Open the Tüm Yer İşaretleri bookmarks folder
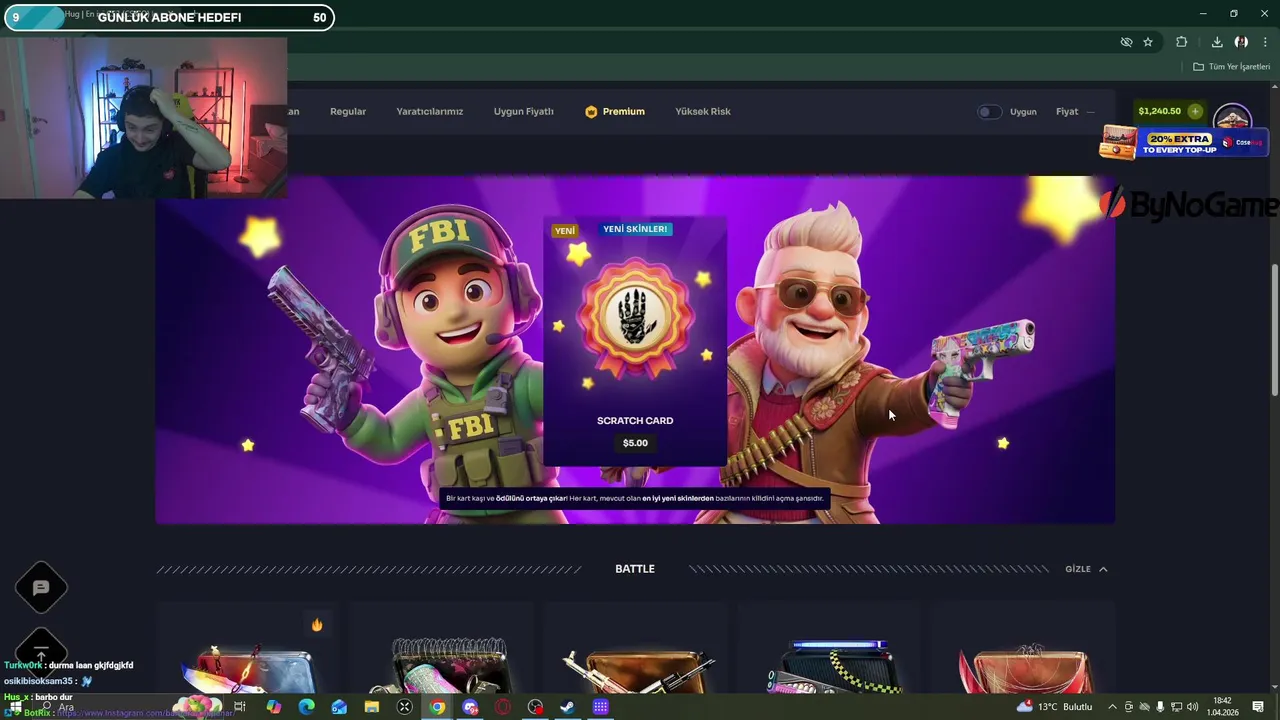 (1232, 67)
